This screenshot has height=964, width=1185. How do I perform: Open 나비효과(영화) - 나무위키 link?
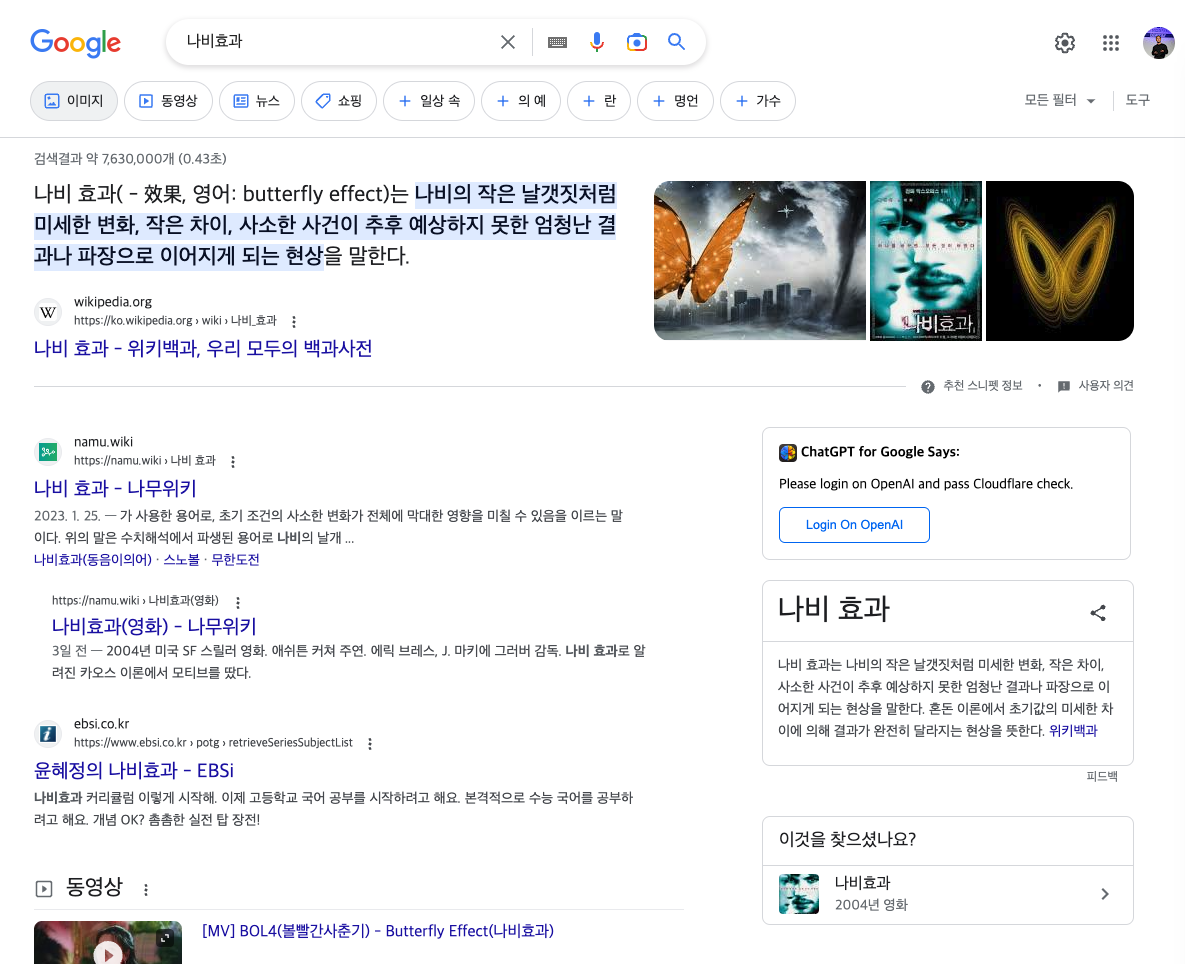pyautogui.click(x=154, y=626)
